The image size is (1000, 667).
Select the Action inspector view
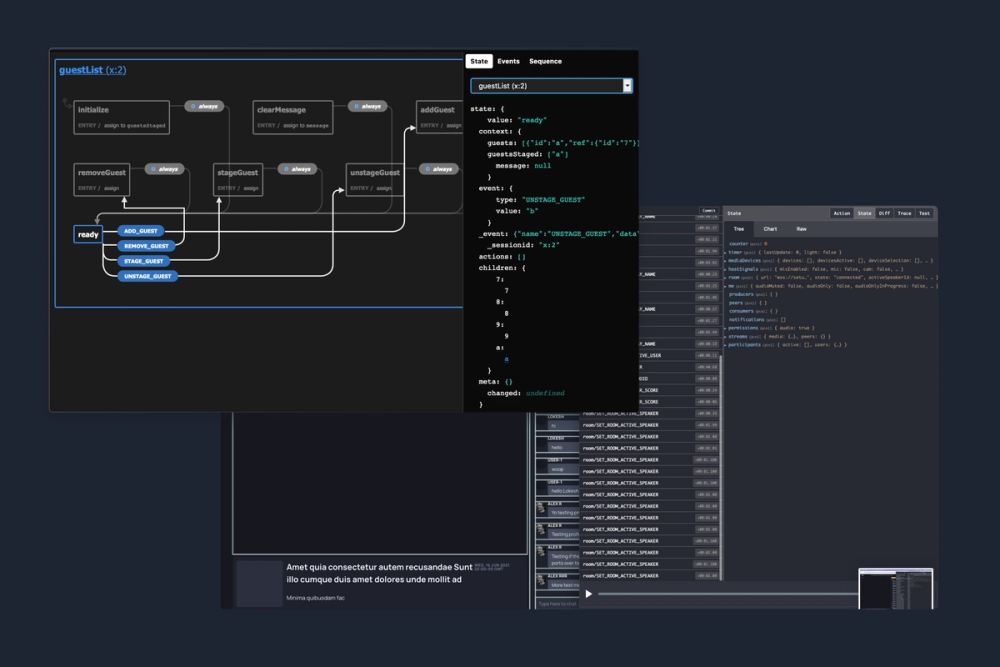click(842, 213)
